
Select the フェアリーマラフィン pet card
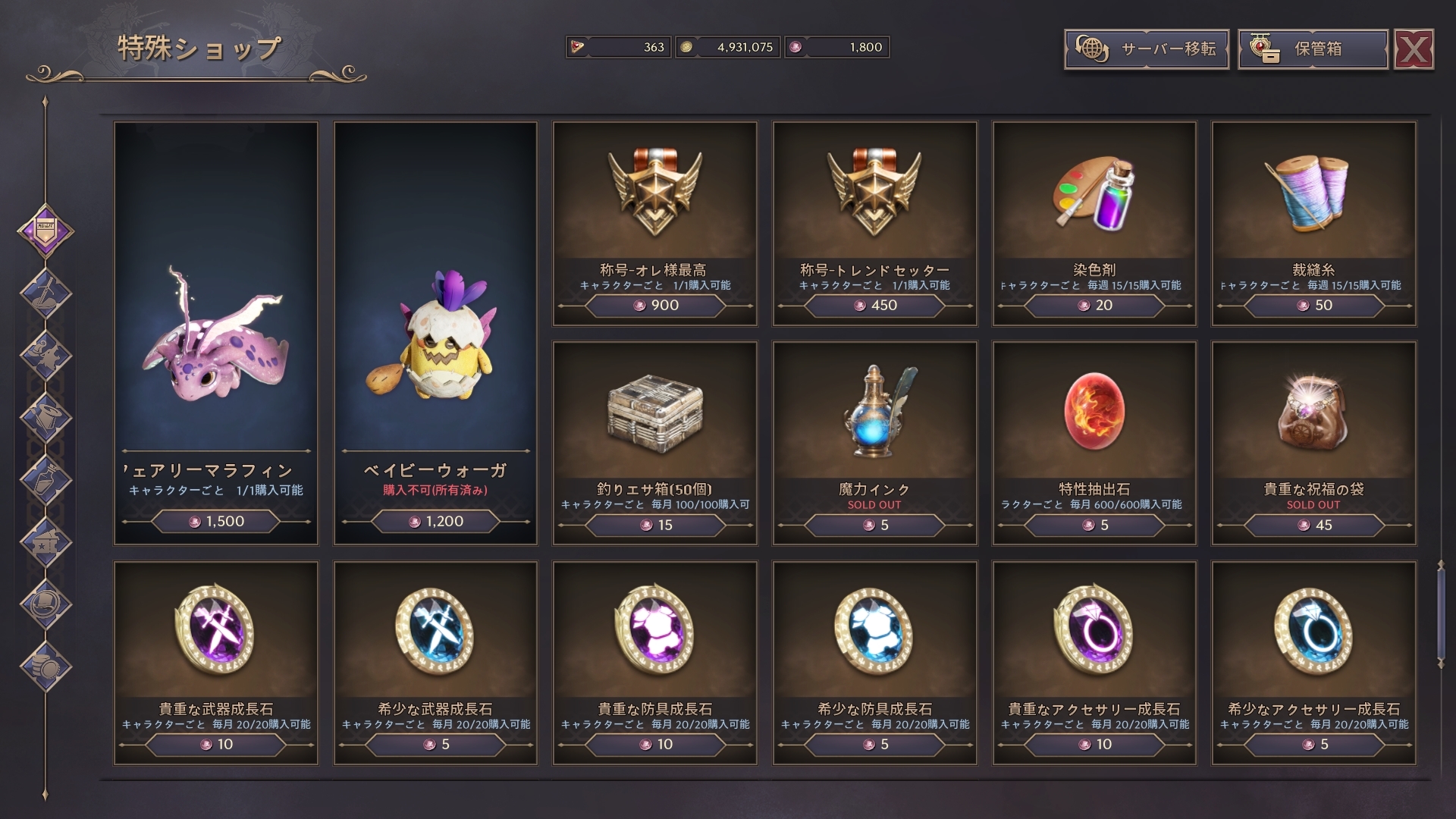216,333
